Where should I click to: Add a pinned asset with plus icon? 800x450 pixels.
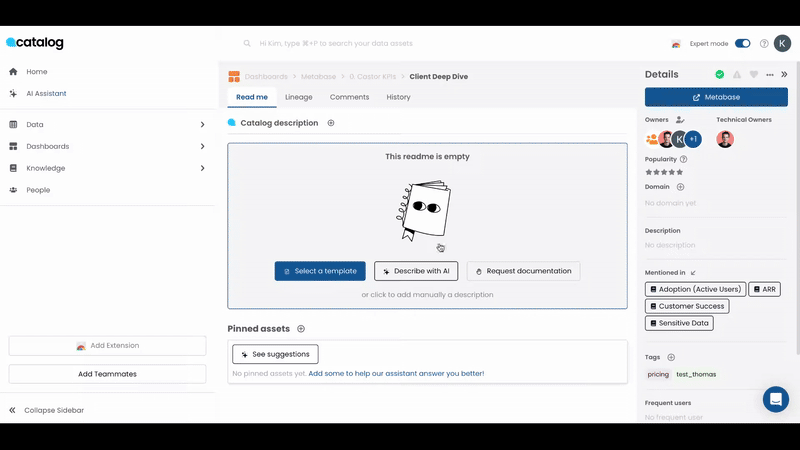301,329
